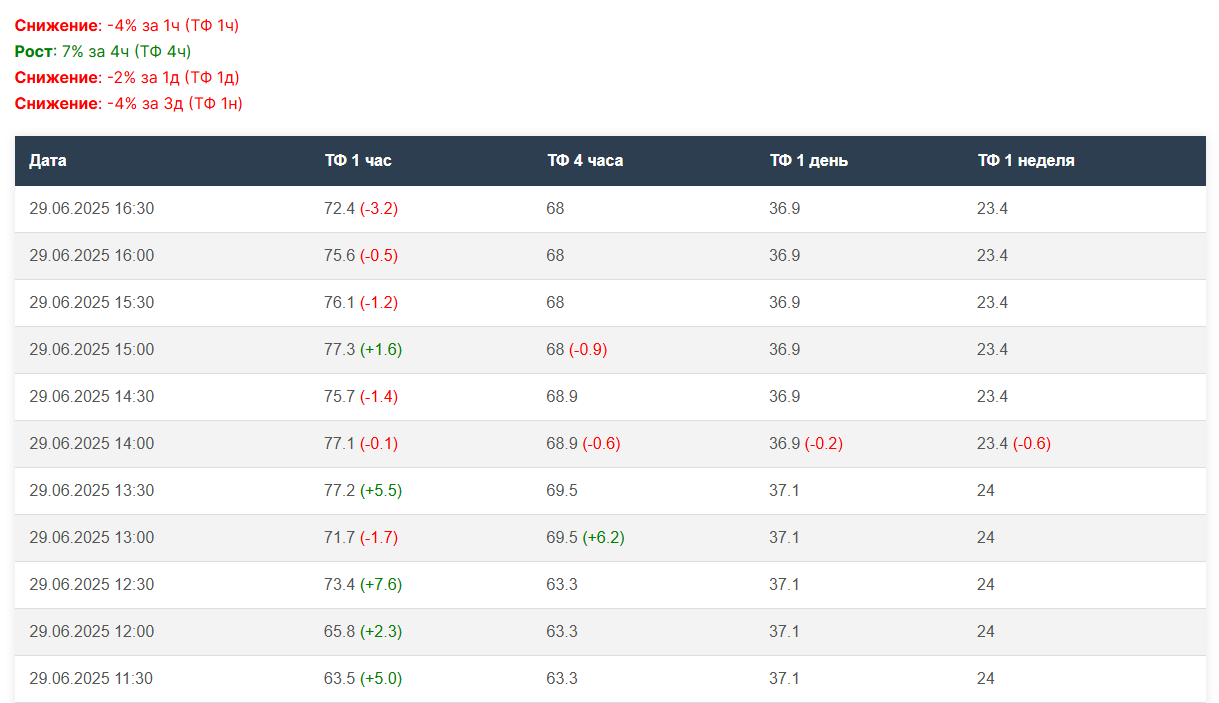1219x703 pixels.
Task: Click the 1-week value '23.4' in the 14:30 row
Action: point(992,396)
